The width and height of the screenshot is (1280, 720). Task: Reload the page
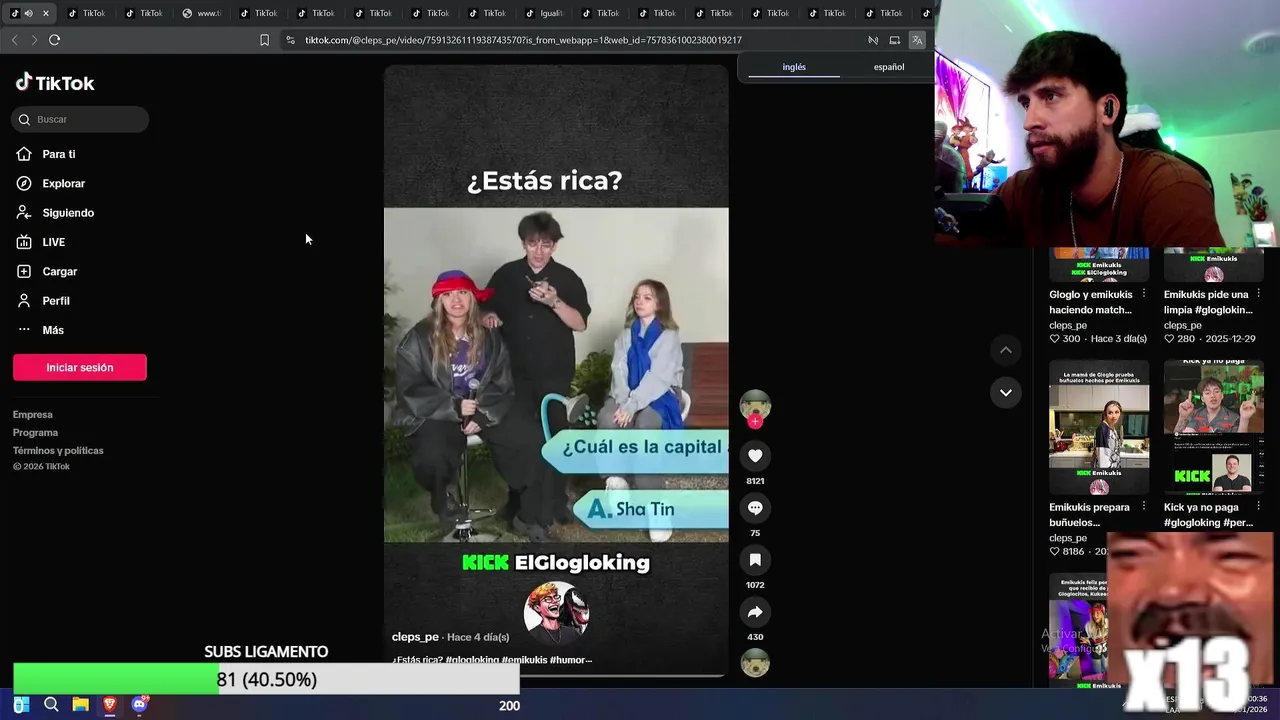tap(54, 40)
